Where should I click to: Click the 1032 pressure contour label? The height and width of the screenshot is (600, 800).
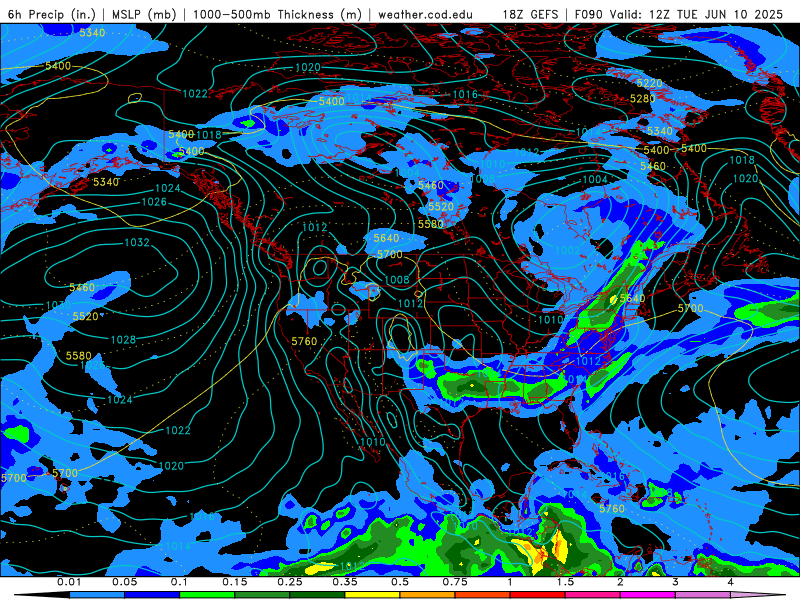137,242
